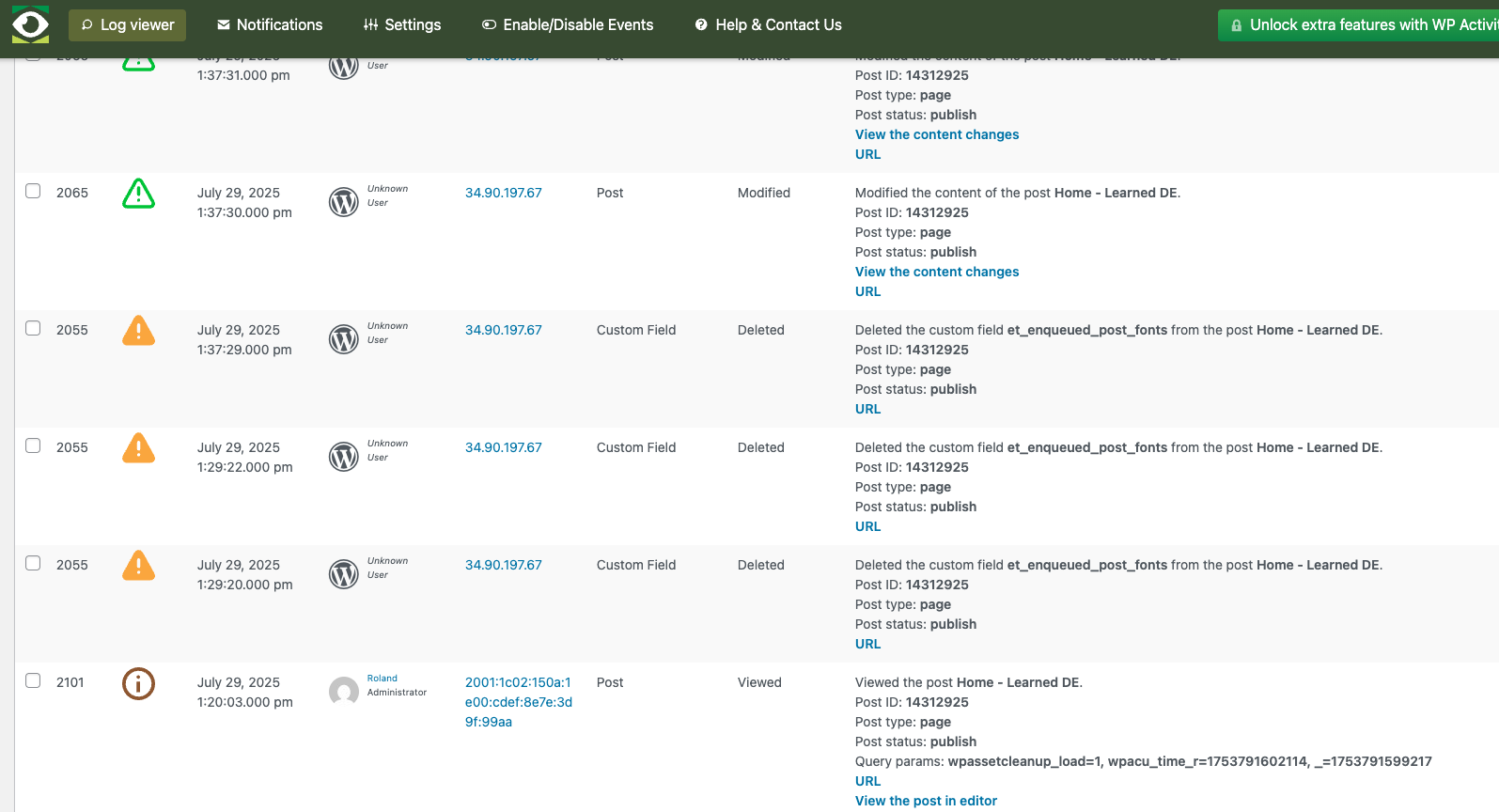
Task: Open the Settings tab
Action: [402, 25]
